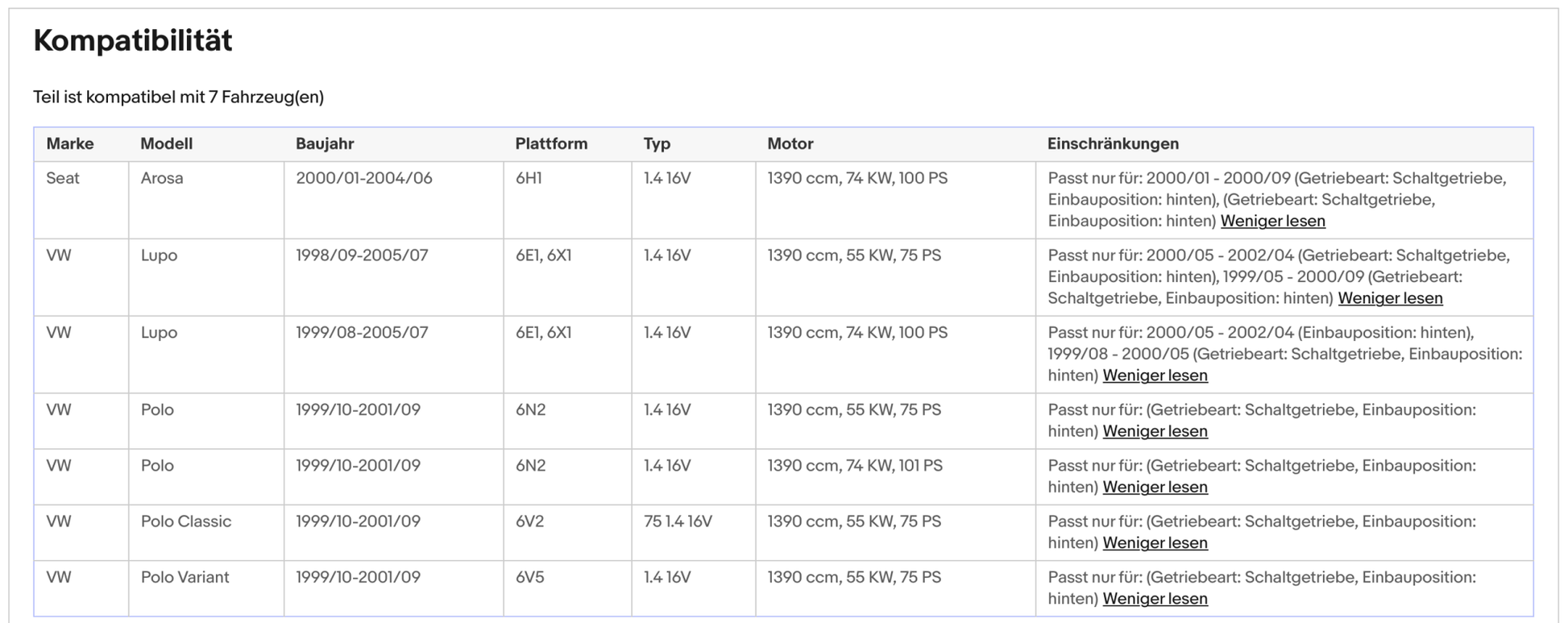Click Weniger lesen in Lupo 100 PS row
Screen dimensions: 1568x623
(x=1155, y=376)
